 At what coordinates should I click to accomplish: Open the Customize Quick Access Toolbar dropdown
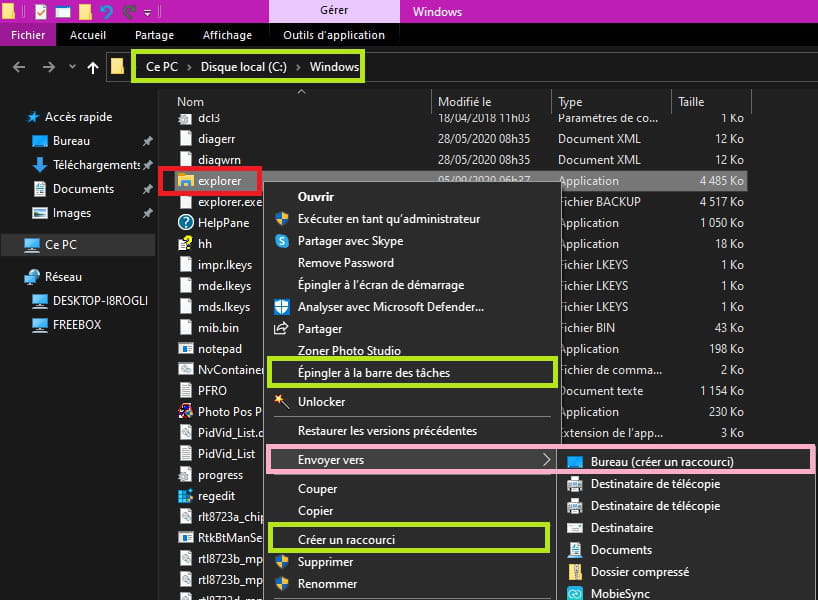[148, 12]
